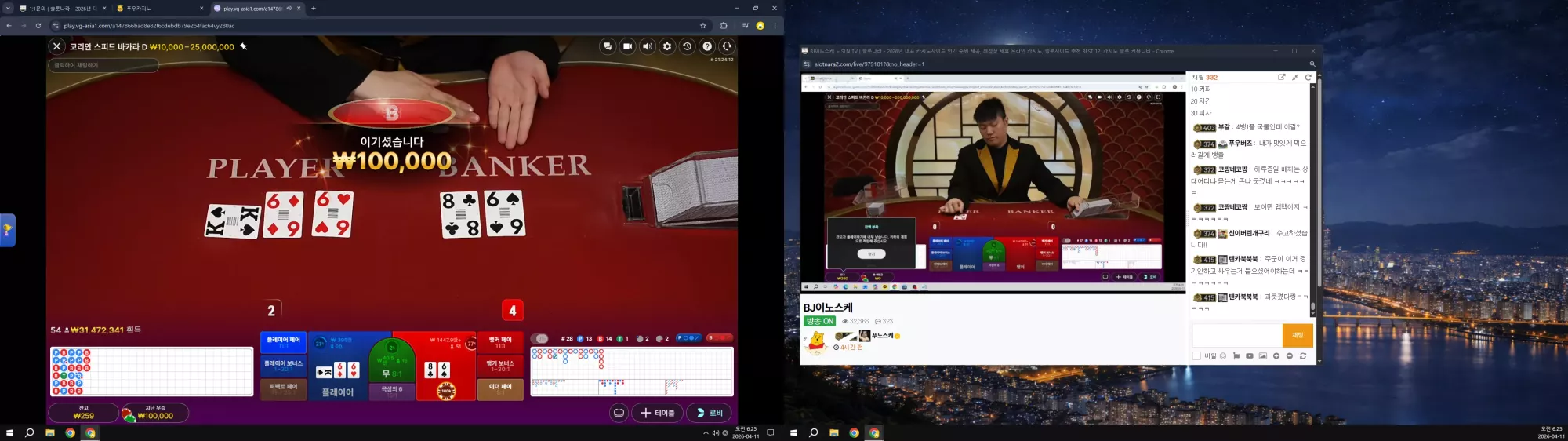Bet on 뱅커 보너스 side bet
1568x441 pixels.
500,366
